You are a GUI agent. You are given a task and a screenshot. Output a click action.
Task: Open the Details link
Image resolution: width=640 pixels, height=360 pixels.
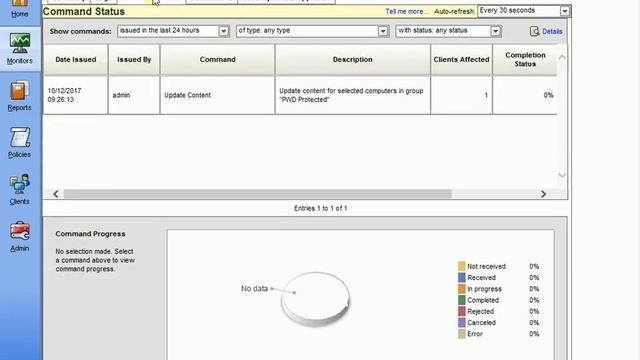552,31
